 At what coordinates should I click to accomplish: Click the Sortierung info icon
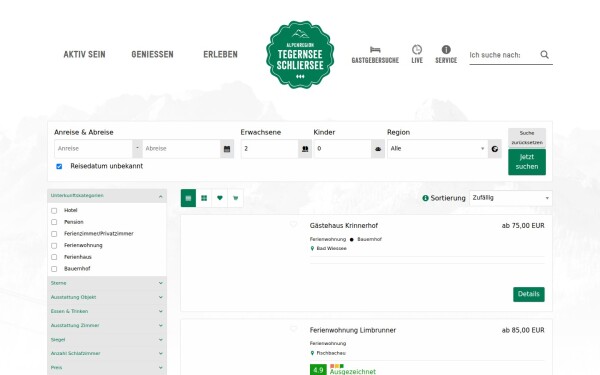(425, 198)
